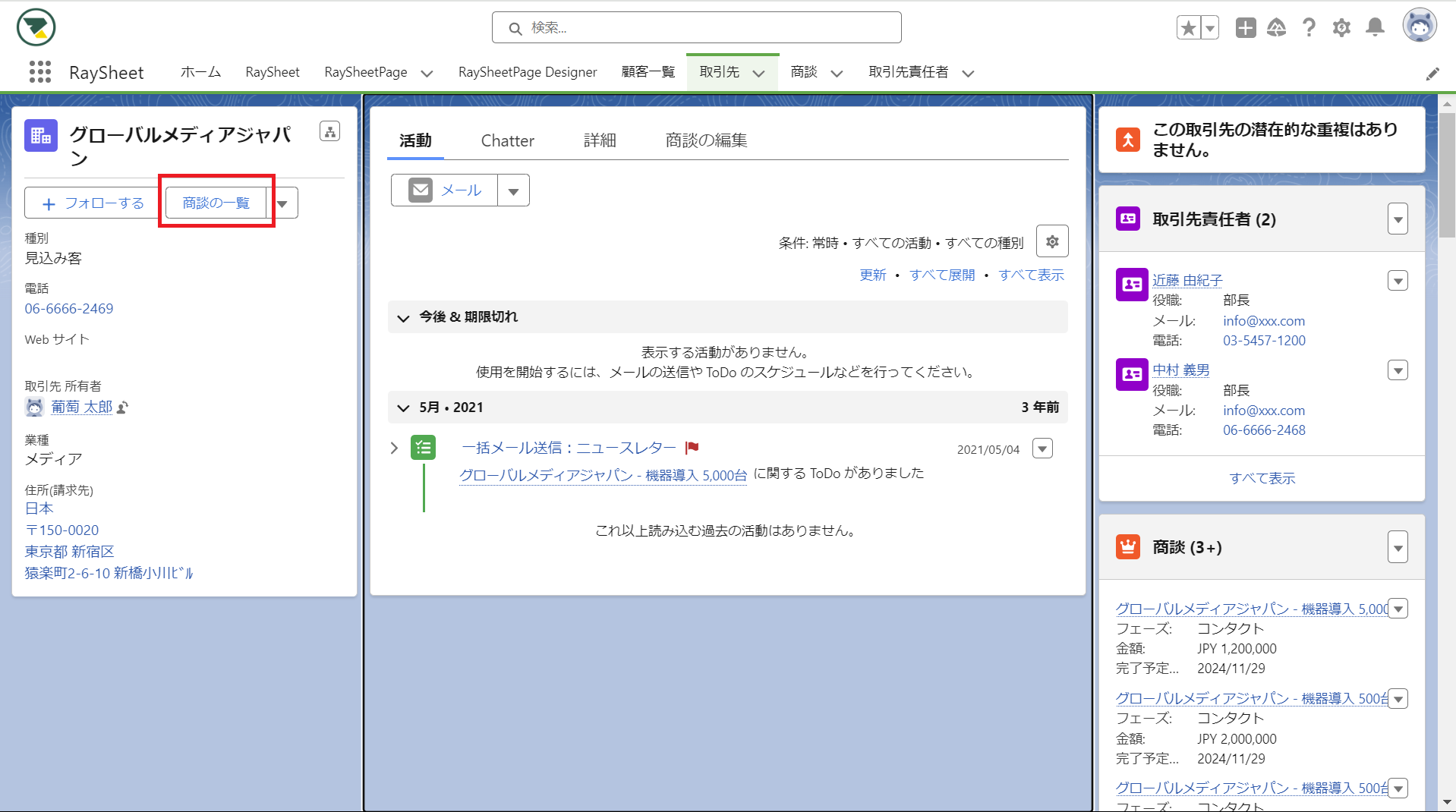
Task: Open the 商談 (3+) list menu
Action: 1398,547
